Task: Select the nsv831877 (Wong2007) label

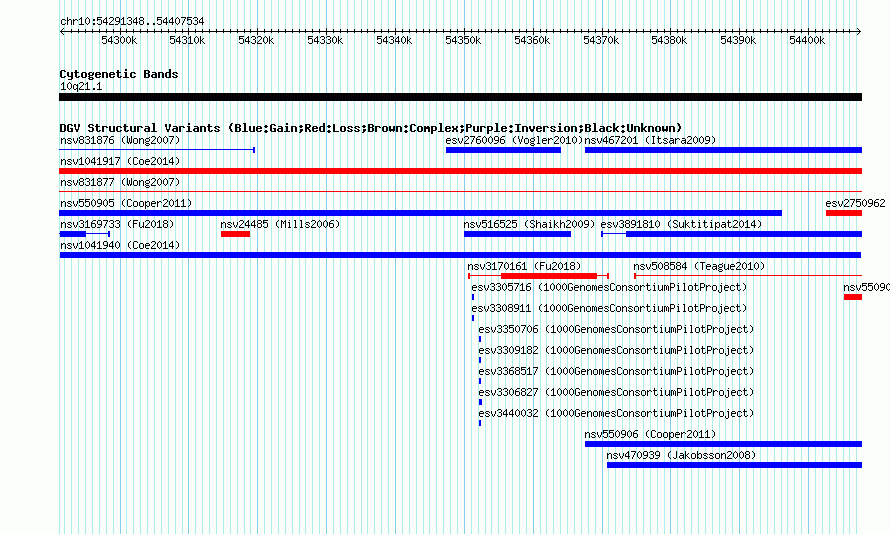Action: point(120,182)
